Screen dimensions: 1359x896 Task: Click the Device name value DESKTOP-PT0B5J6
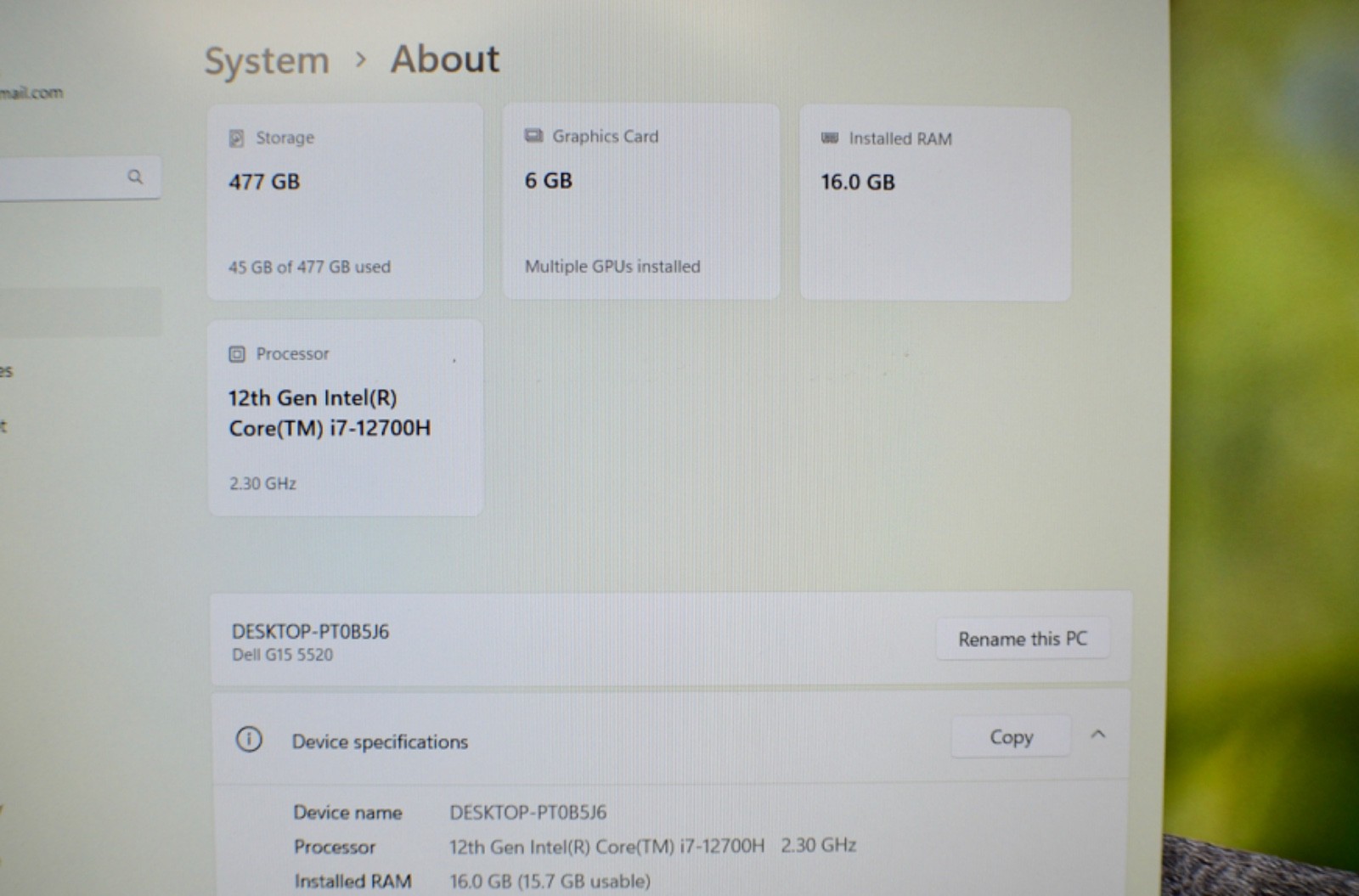click(x=528, y=813)
